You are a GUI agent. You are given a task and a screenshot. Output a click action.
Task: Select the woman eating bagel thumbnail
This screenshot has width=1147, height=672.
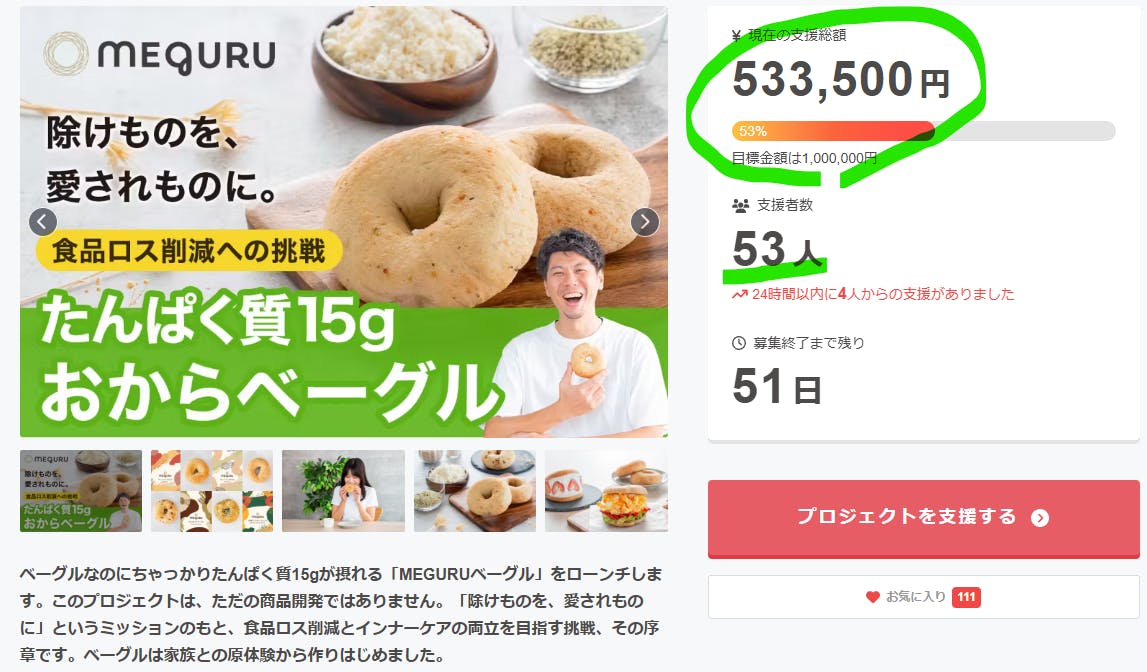(x=343, y=491)
